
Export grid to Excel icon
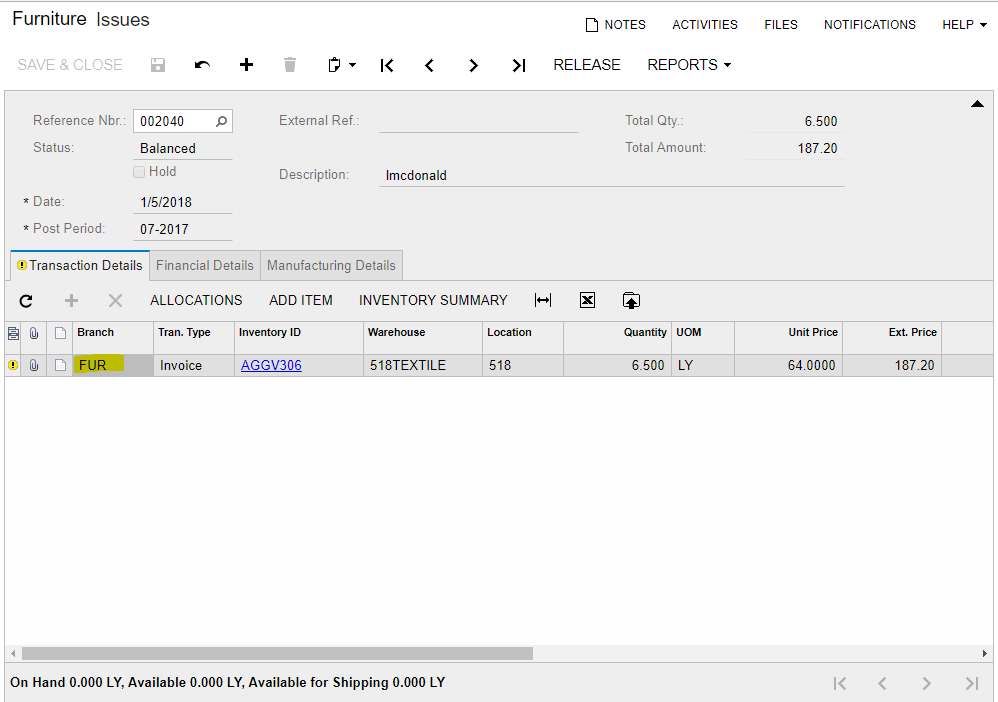click(x=587, y=300)
